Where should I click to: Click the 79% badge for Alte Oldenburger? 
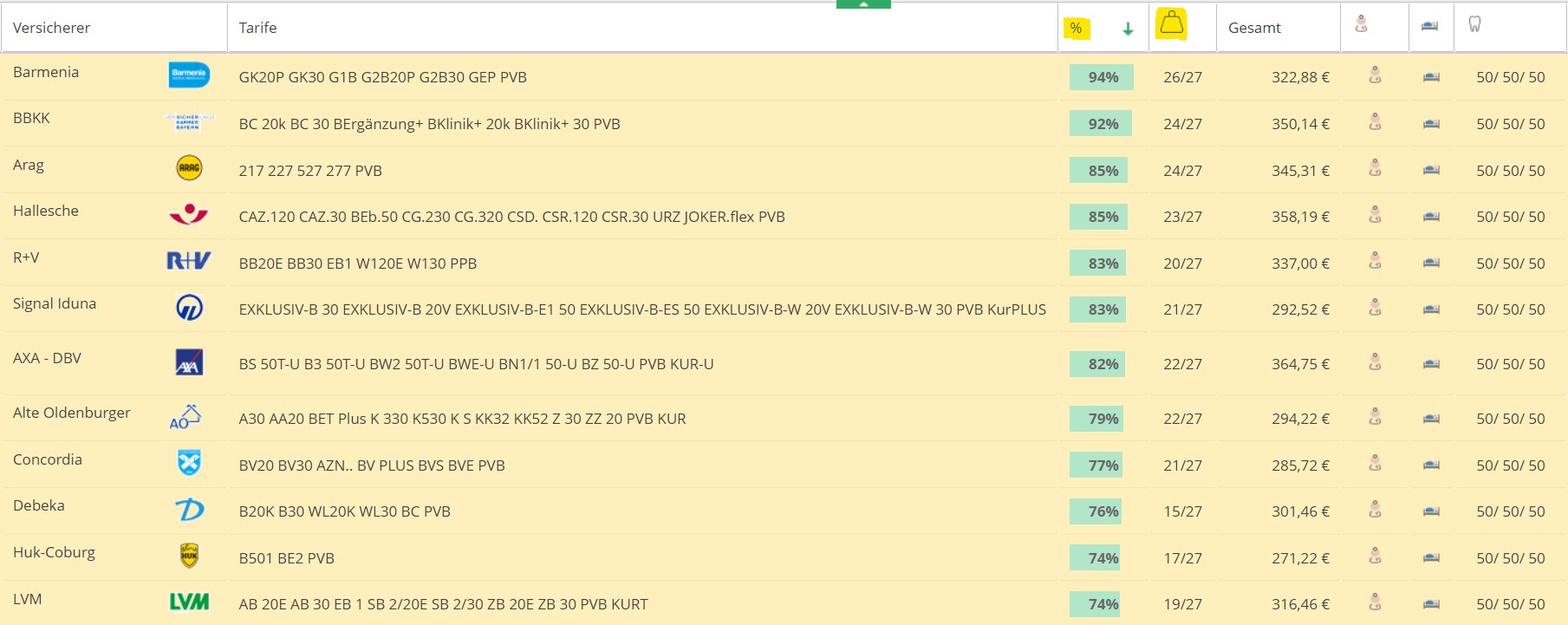[x=1098, y=419]
